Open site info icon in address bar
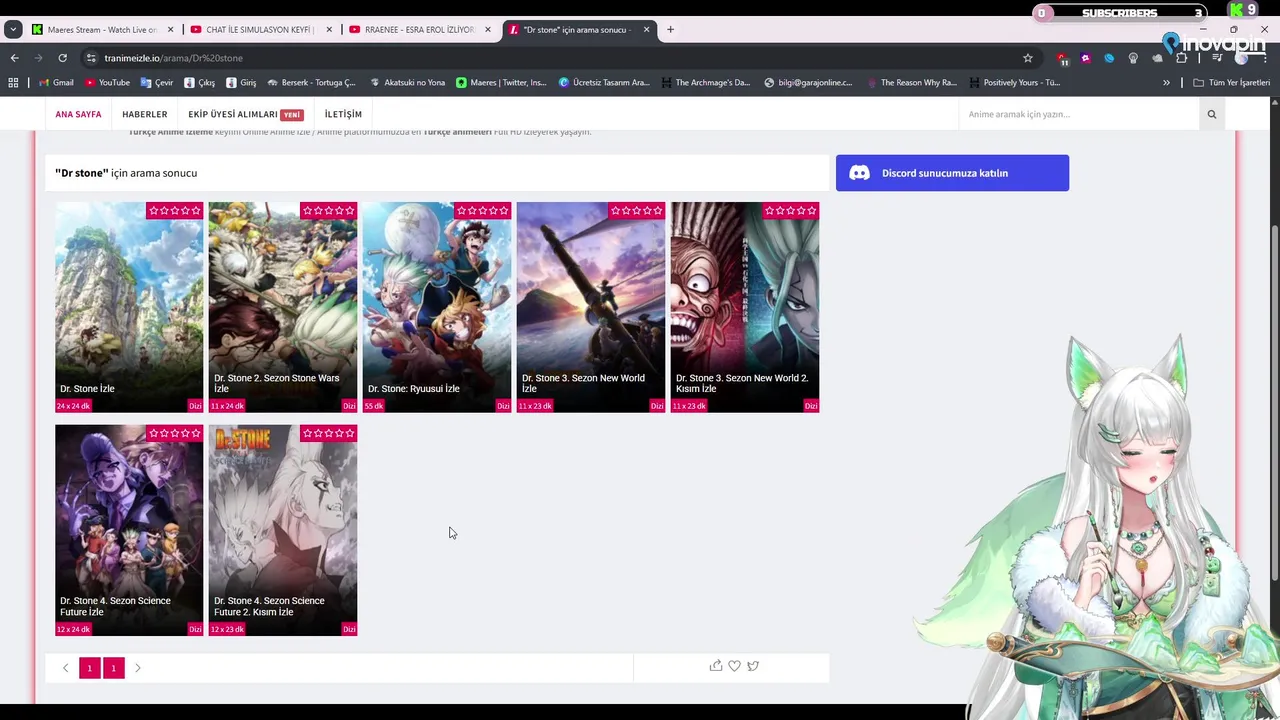Viewport: 1280px width, 720px height. [x=91, y=58]
